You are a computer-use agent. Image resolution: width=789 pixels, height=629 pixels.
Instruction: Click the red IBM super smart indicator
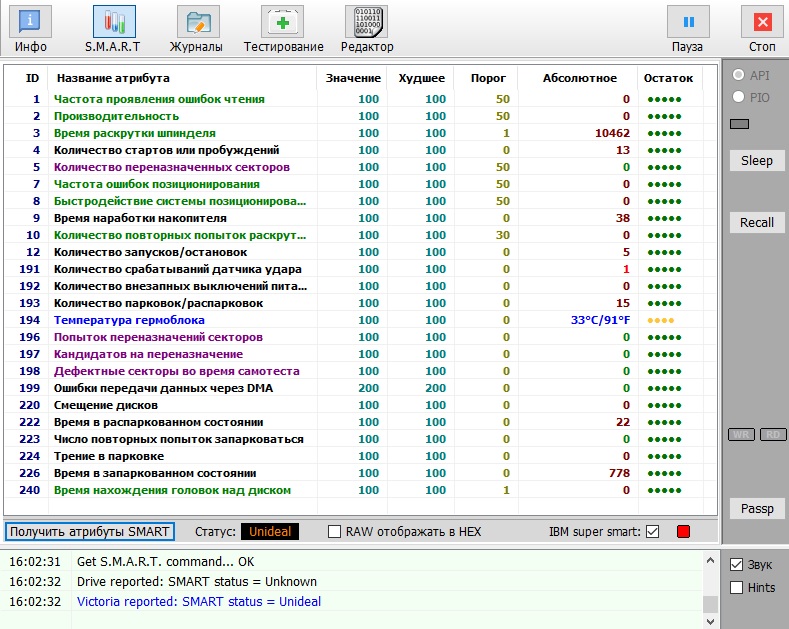[683, 532]
